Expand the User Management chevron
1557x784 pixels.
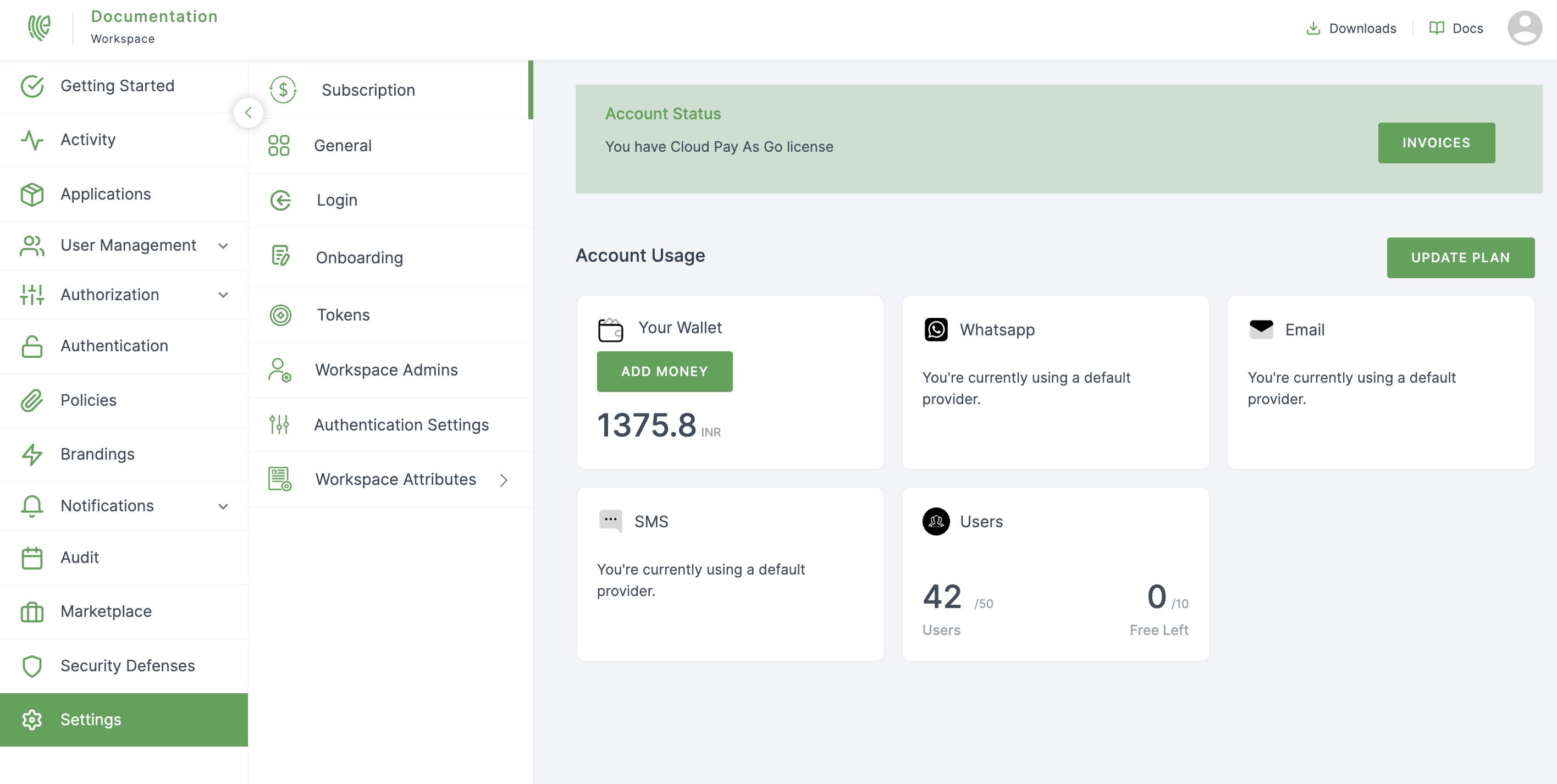point(223,246)
